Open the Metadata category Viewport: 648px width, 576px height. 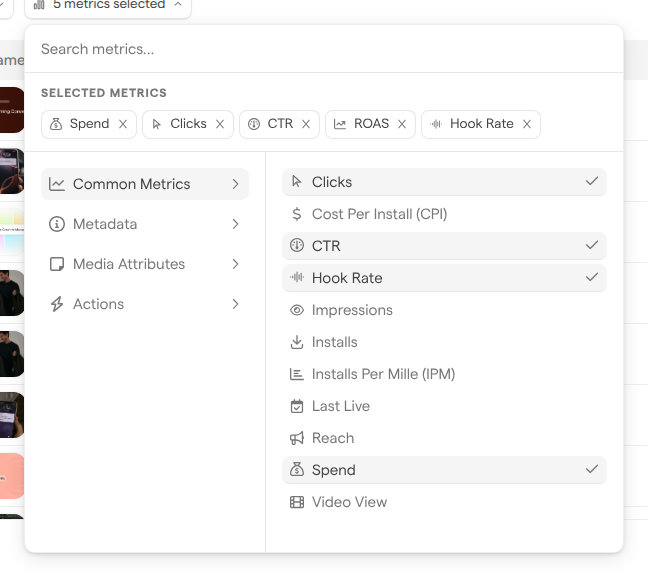pos(145,224)
